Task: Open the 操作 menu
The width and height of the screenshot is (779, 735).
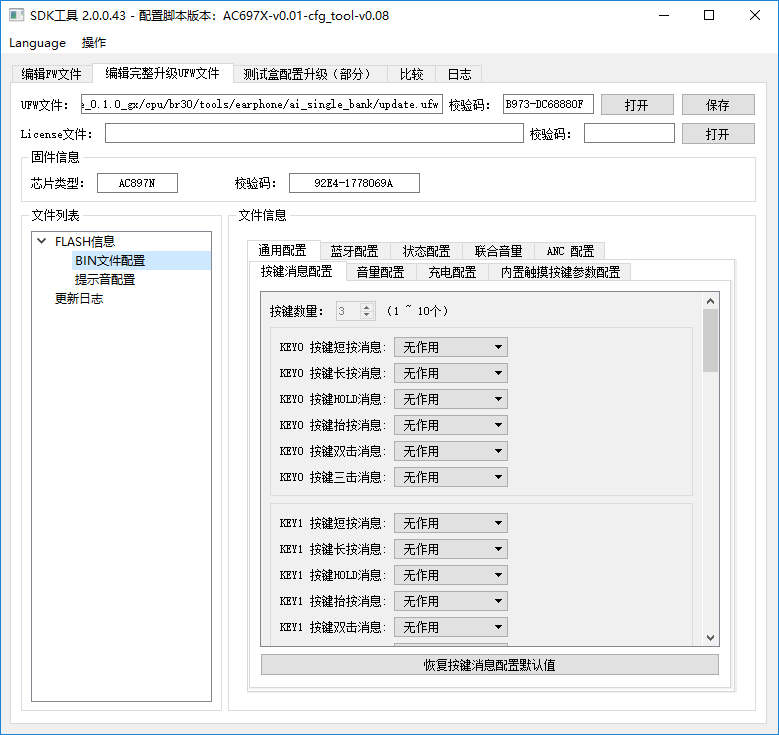Action: (93, 43)
